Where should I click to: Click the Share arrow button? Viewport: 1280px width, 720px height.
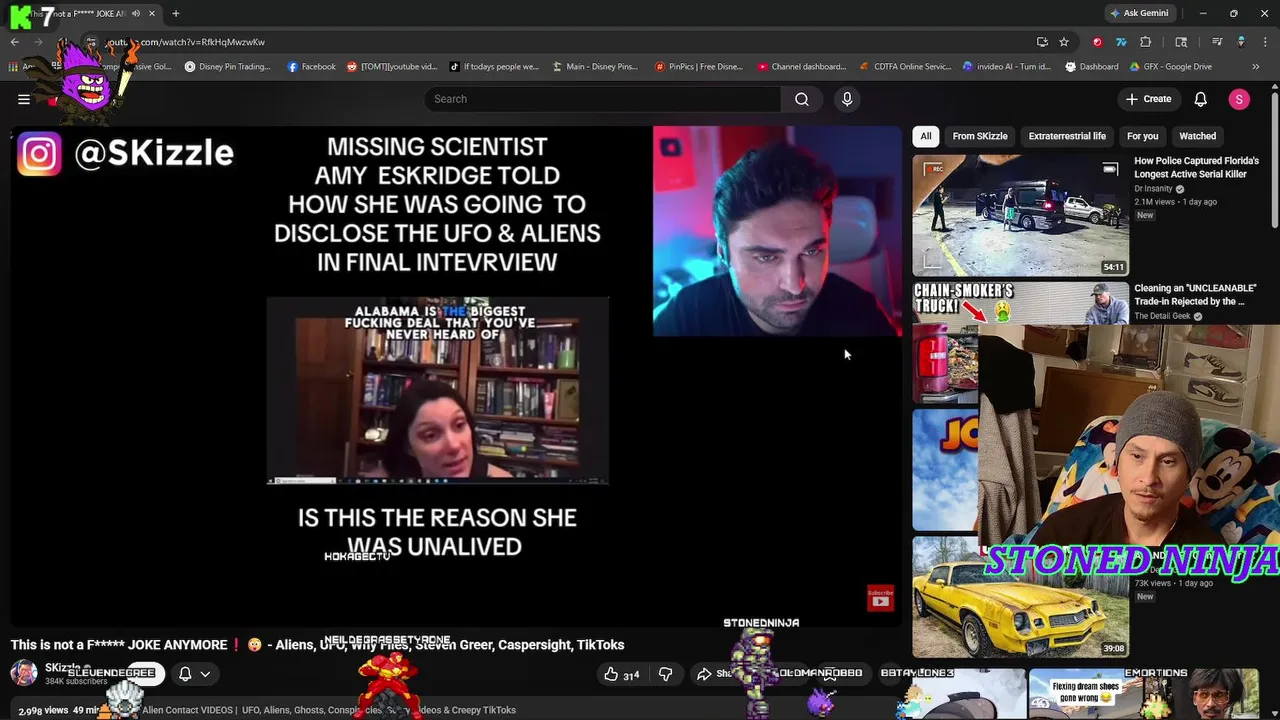[713, 674]
